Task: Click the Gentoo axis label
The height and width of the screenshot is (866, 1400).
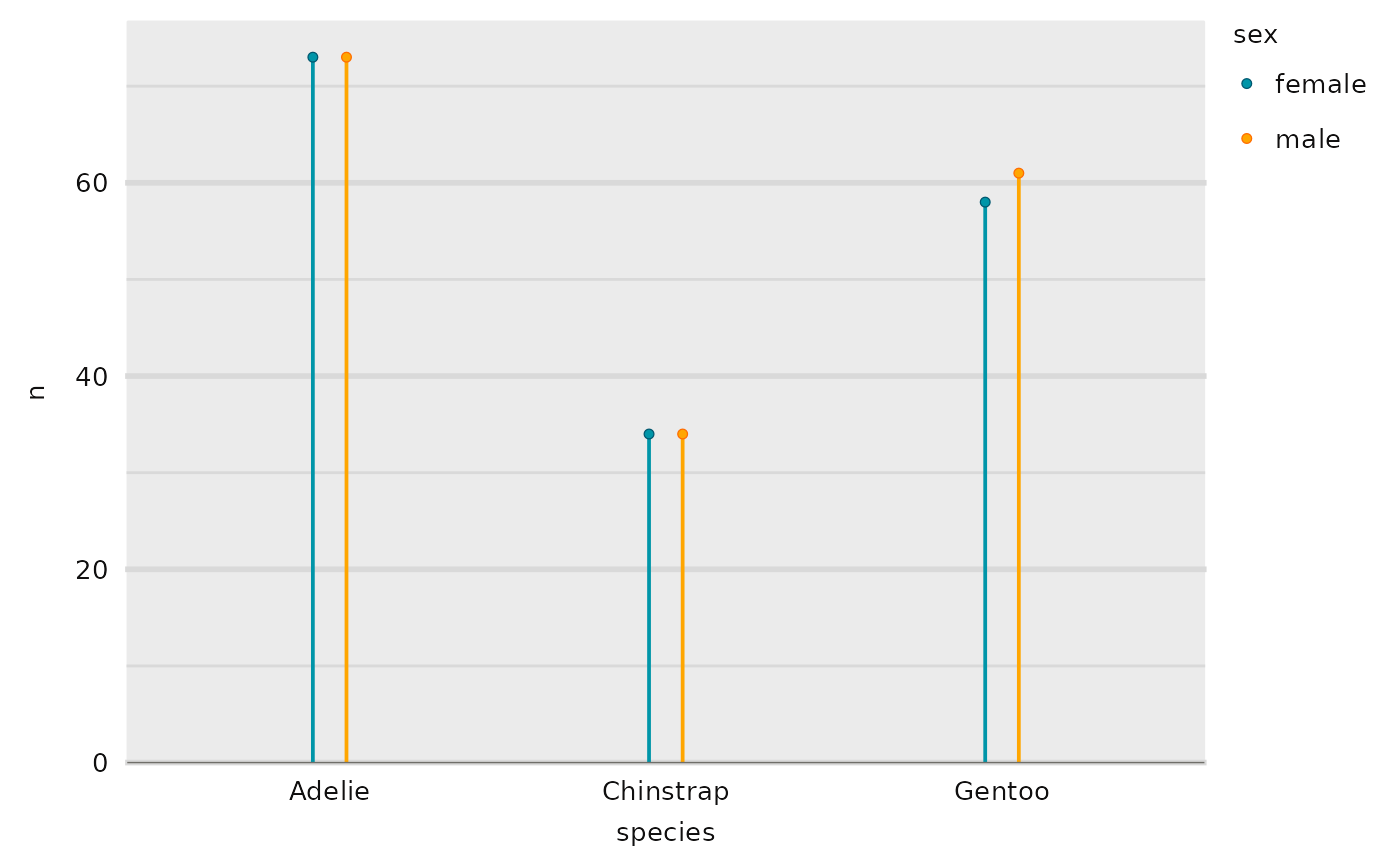Action: tap(1002, 792)
